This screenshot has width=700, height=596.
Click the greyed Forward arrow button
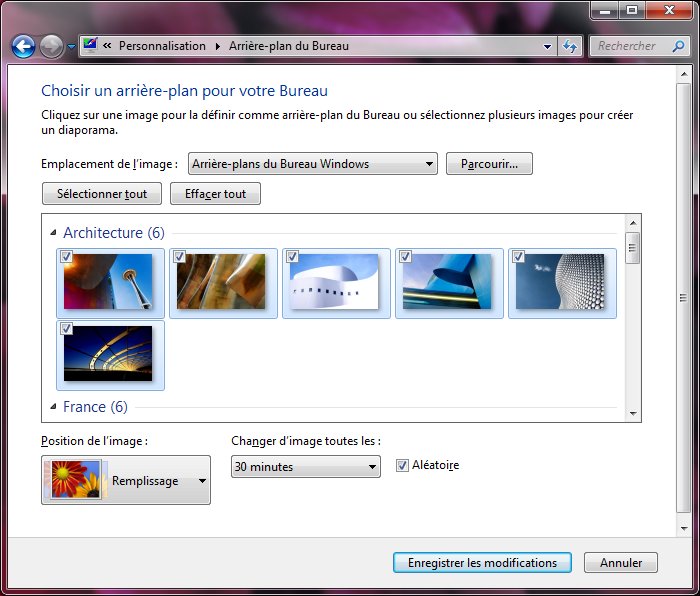(x=51, y=46)
